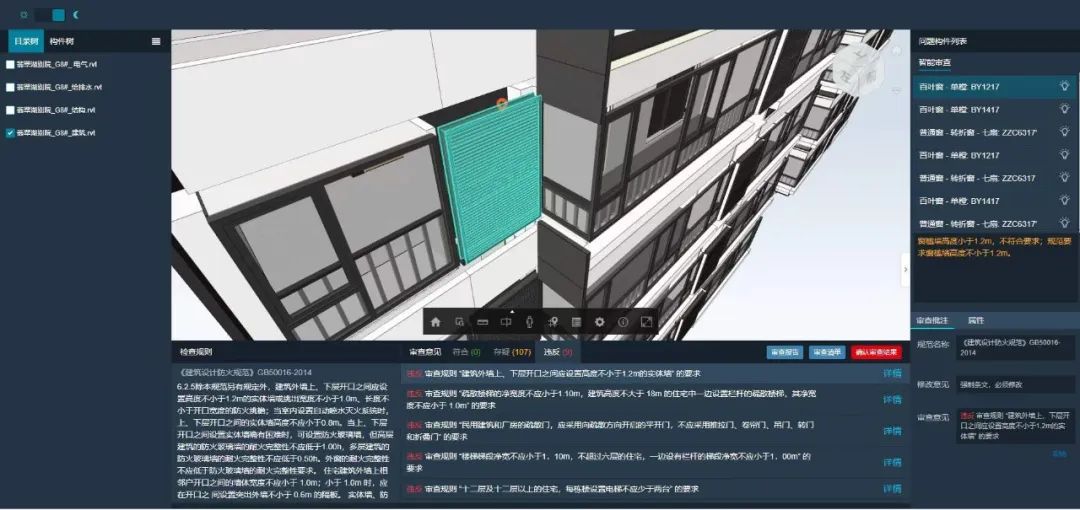Open the properties list icon in viewer toolbar
This screenshot has height=510, width=1080.
point(577,322)
